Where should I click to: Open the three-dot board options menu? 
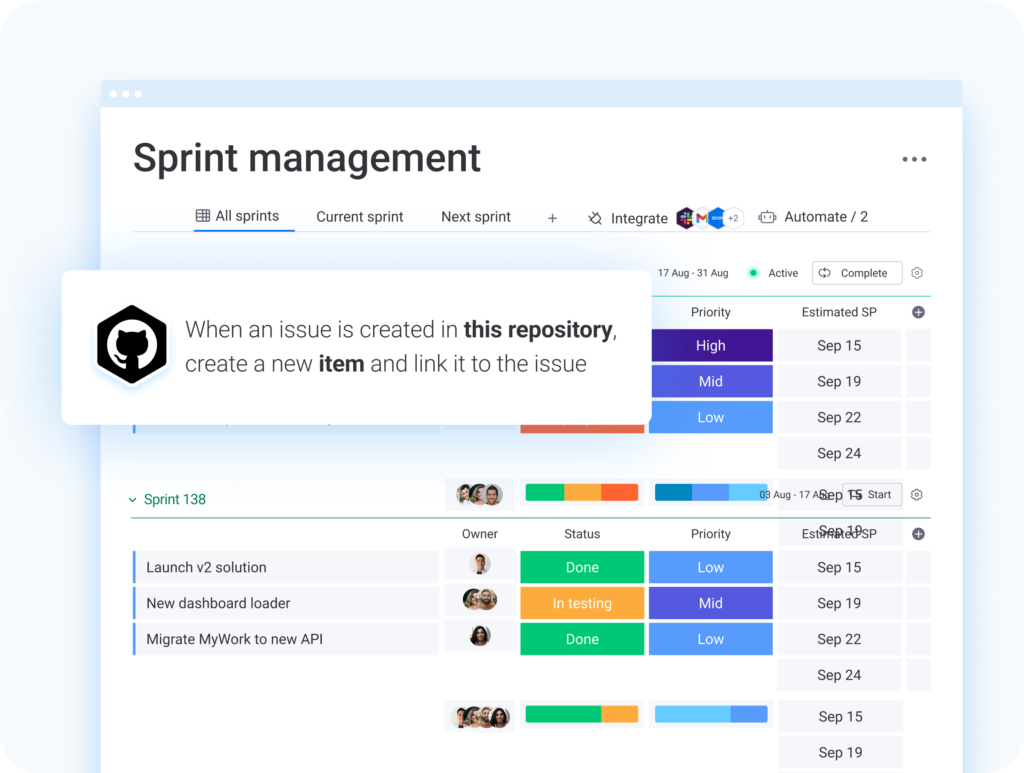point(914,159)
